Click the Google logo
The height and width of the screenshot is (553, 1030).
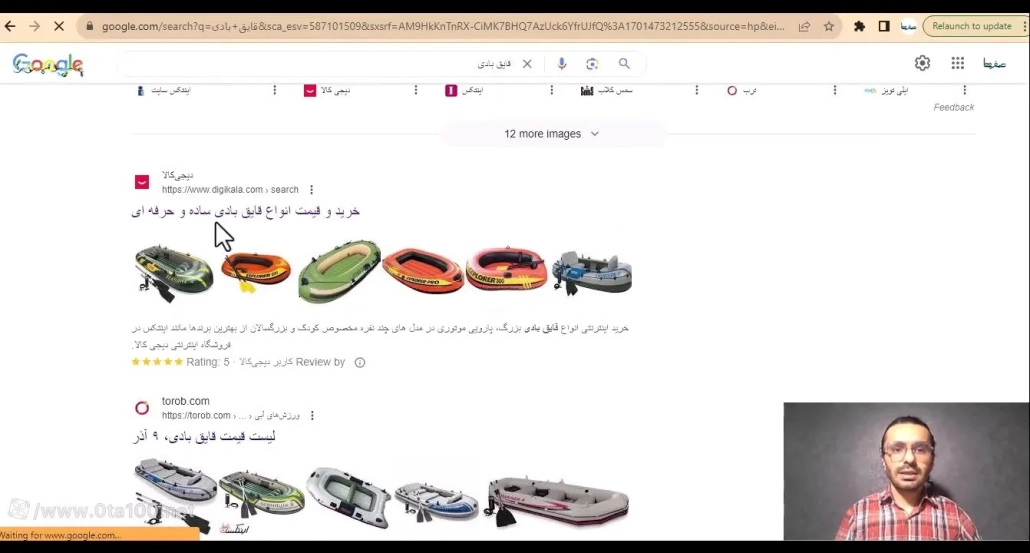pos(48,65)
